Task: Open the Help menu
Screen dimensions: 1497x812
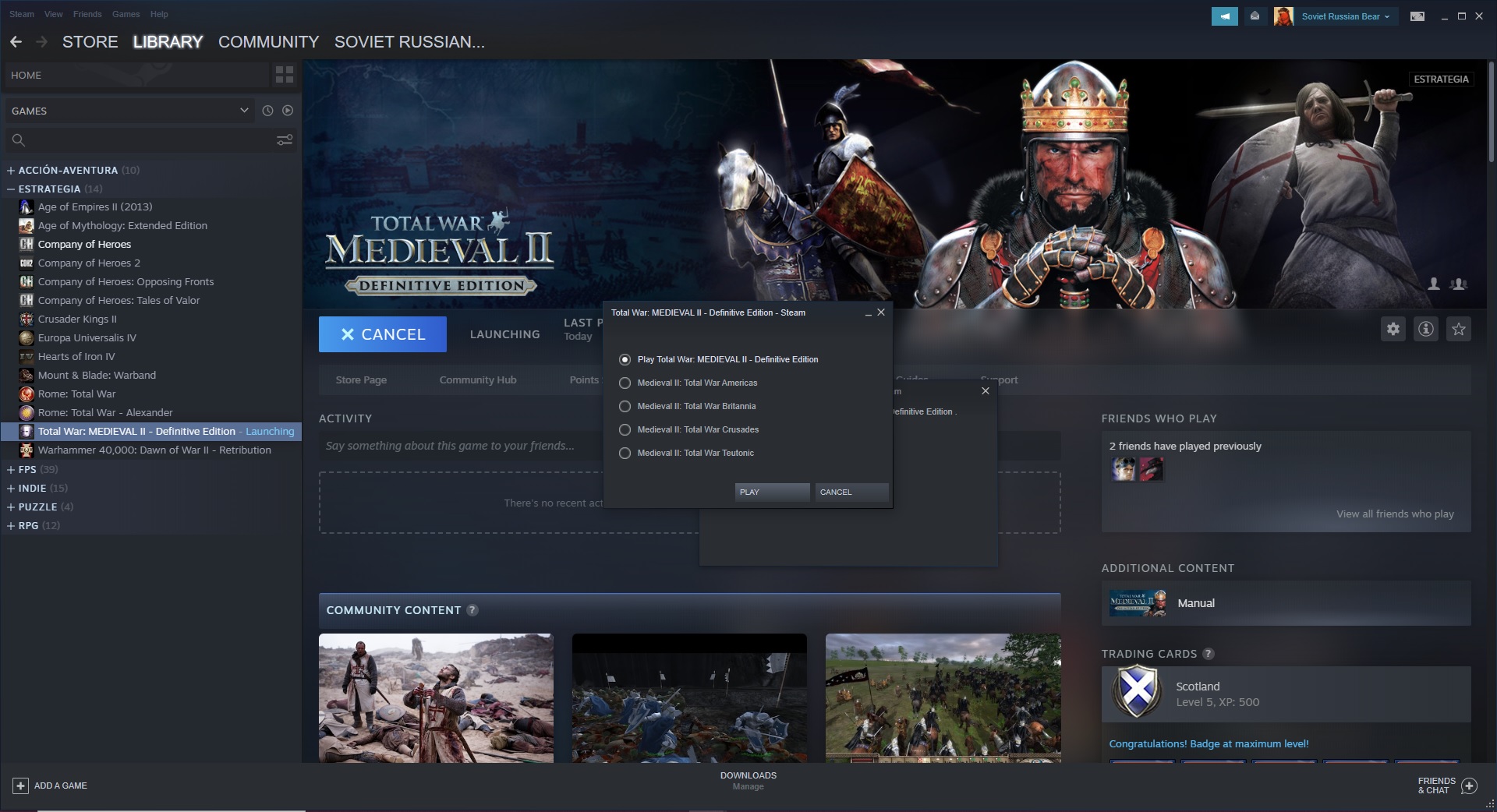Action: point(159,14)
